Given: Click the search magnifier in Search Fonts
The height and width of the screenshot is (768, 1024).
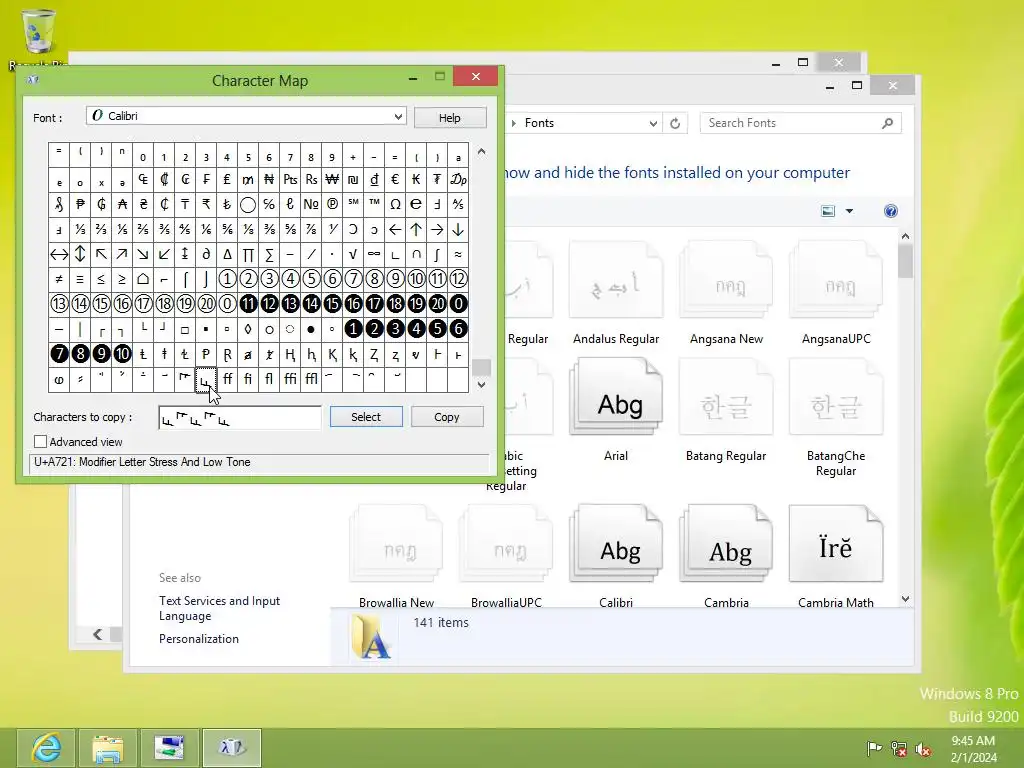Looking at the screenshot, I should click(888, 123).
